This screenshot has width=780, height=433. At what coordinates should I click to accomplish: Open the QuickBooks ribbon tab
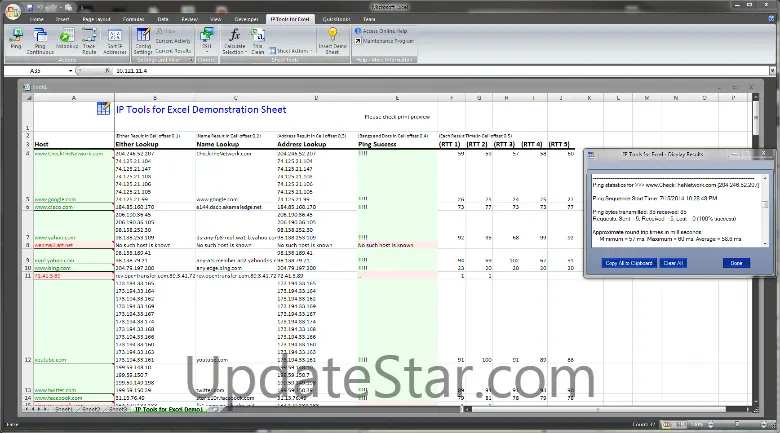click(x=336, y=19)
